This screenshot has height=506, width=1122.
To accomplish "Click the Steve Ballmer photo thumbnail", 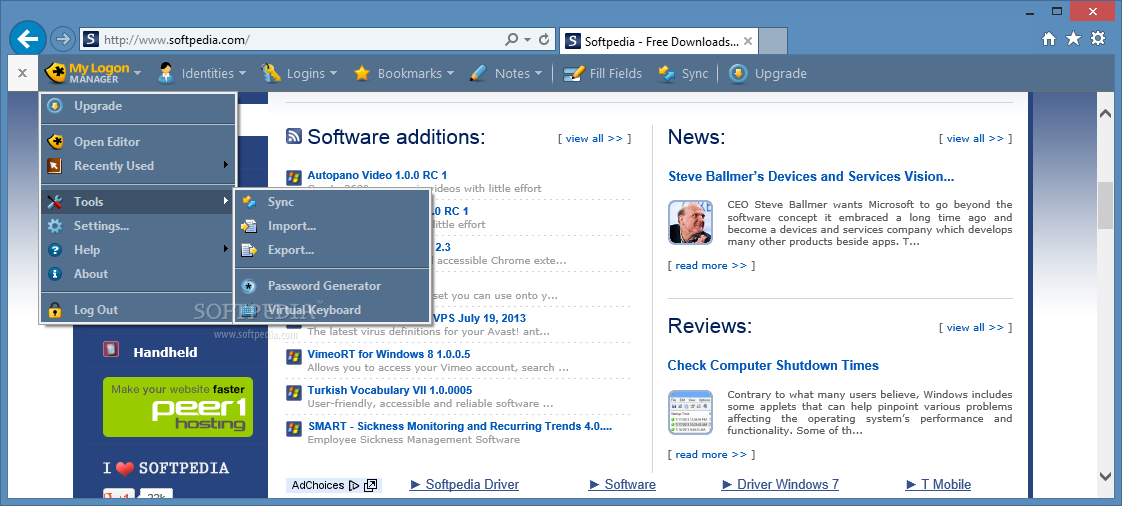I will [x=691, y=222].
